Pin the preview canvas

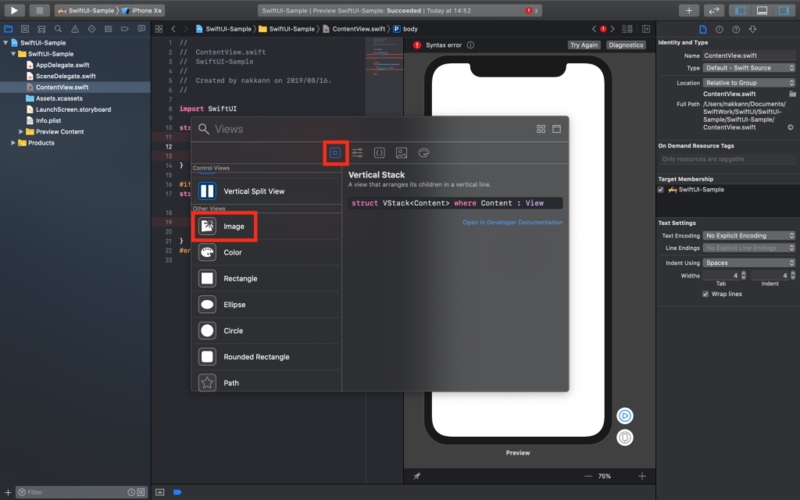417,476
